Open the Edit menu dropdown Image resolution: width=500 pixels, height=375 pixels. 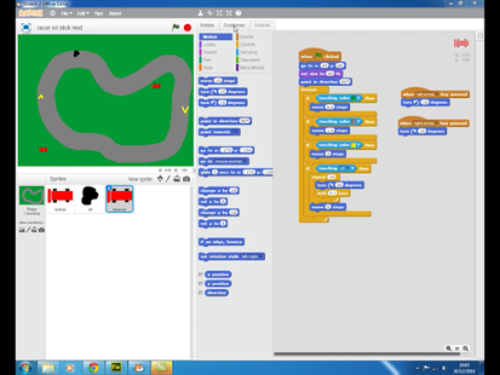(83, 13)
